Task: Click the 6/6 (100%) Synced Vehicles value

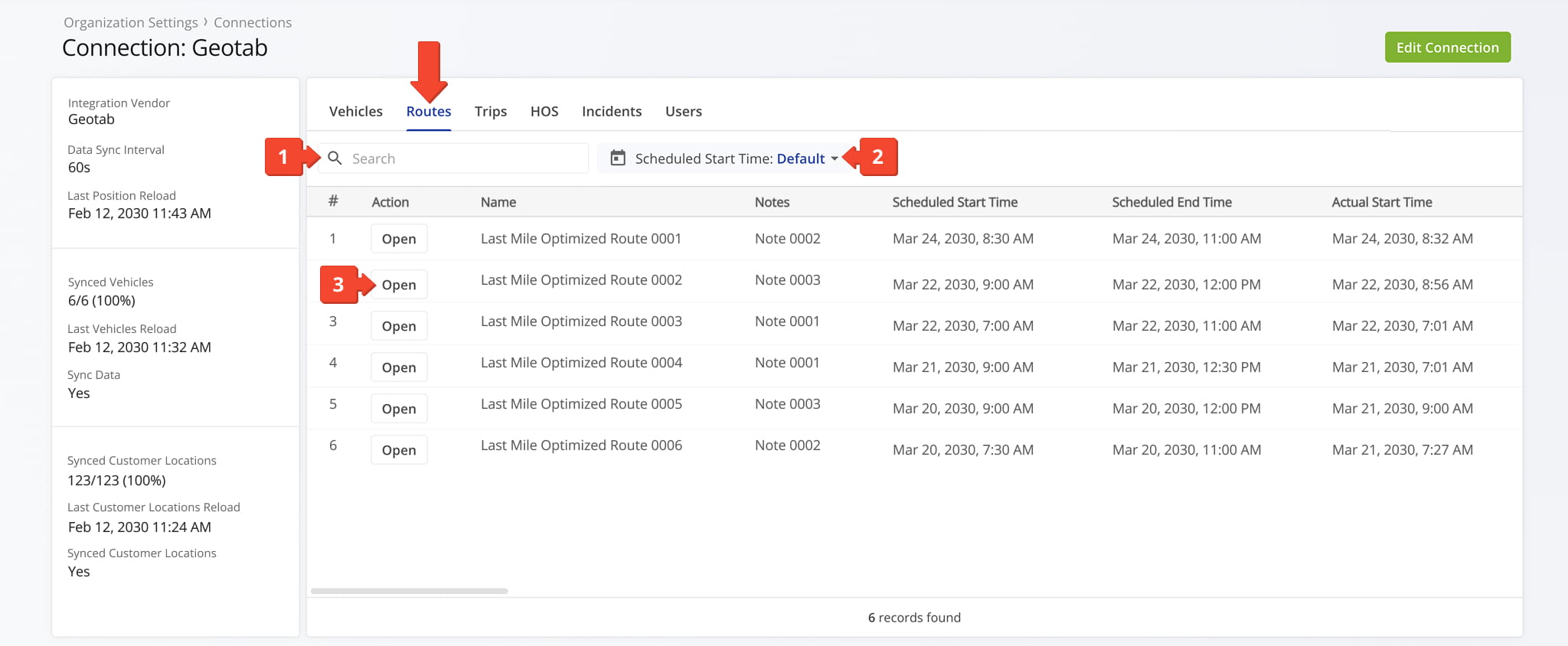Action: 101,301
